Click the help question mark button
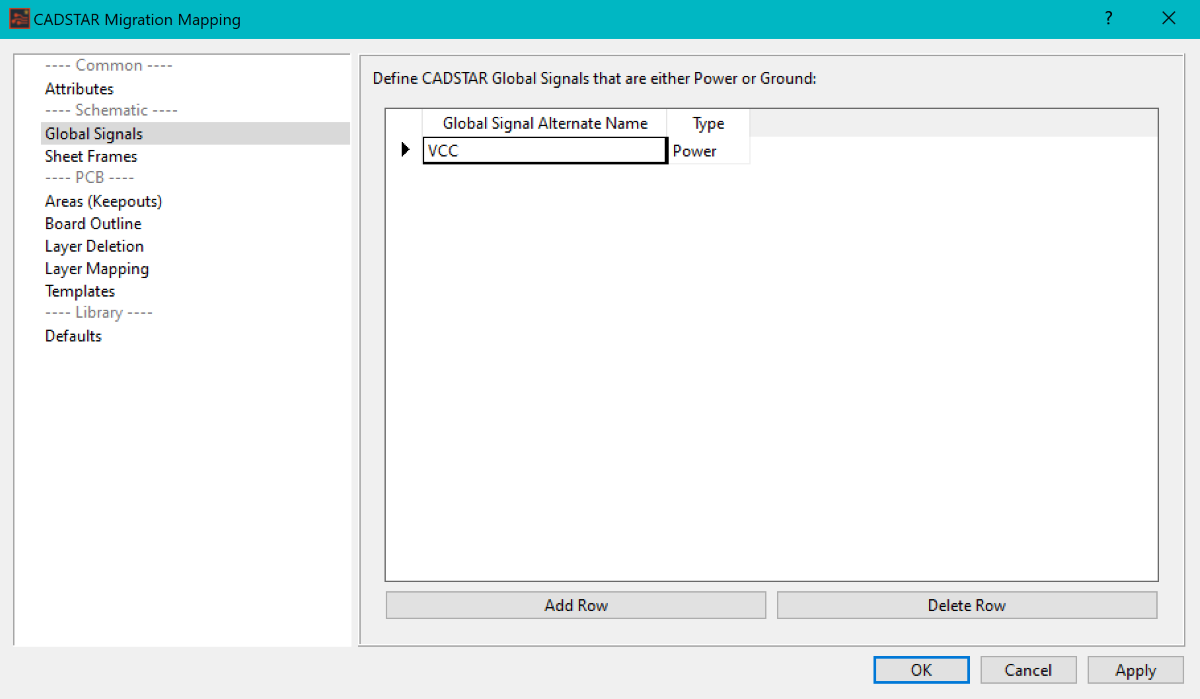 (1108, 19)
